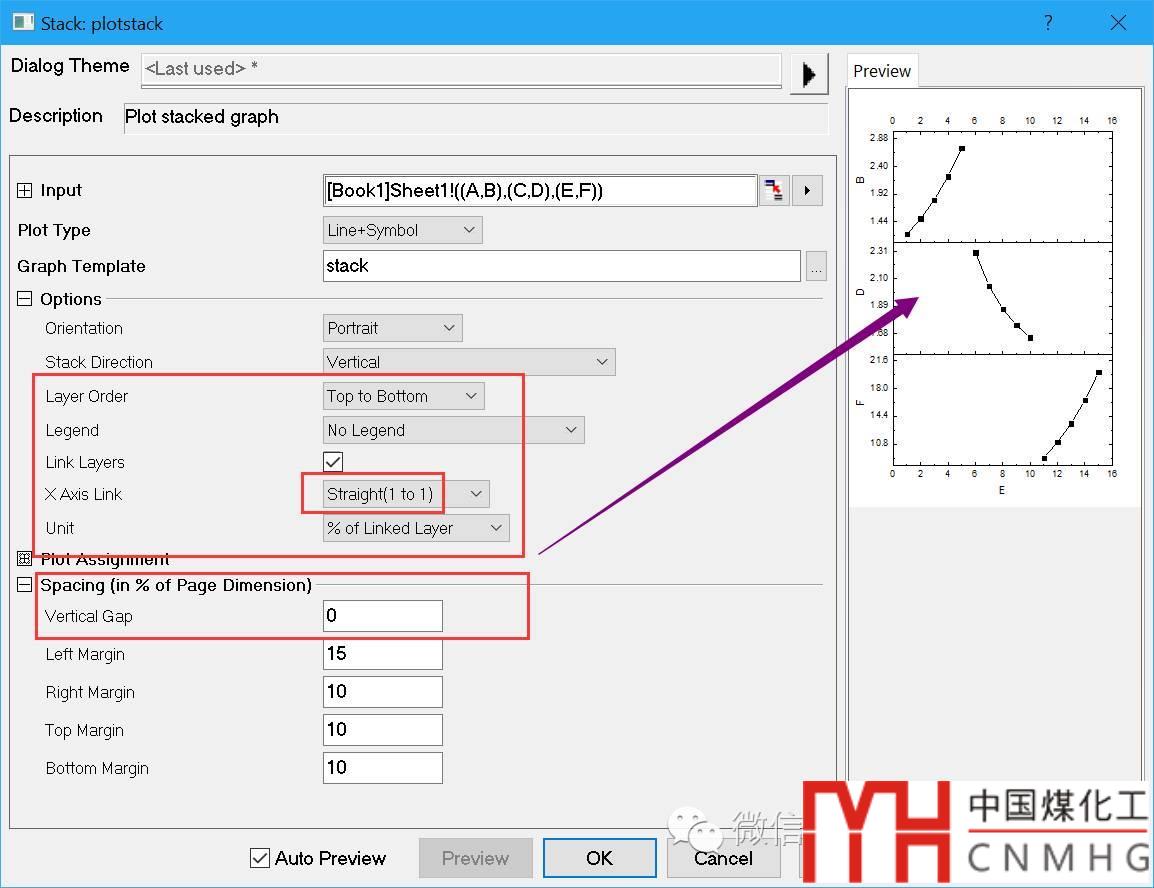This screenshot has width=1154, height=888.
Task: Click the Graph Template browse button
Action: (816, 266)
